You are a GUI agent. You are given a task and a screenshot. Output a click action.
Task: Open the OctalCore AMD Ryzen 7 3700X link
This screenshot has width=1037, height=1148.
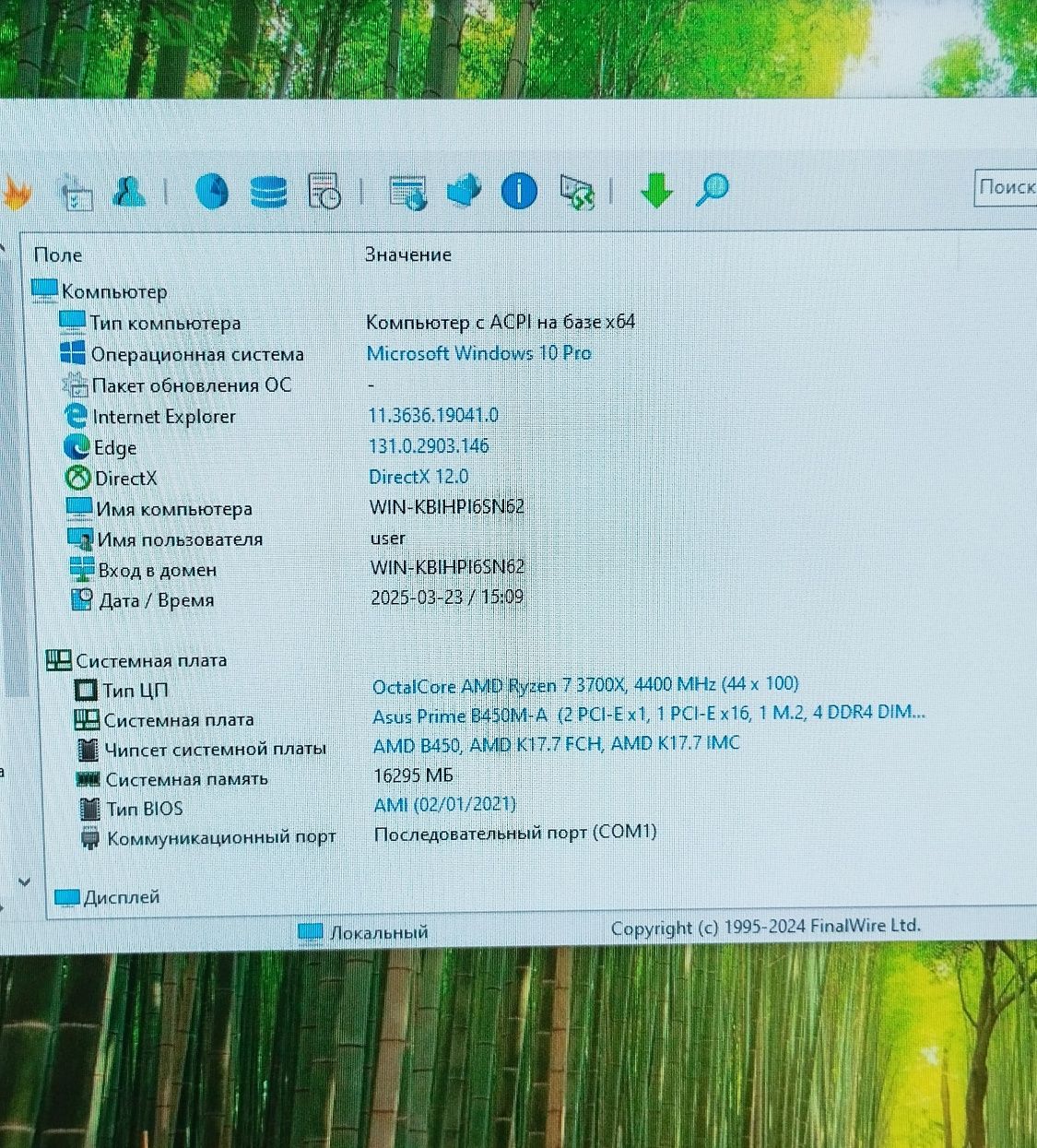tap(585, 685)
